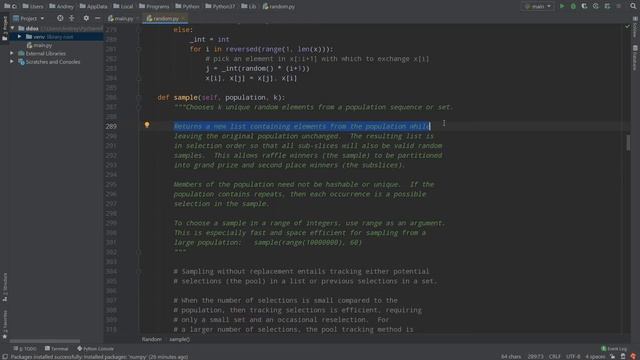Open the Structure tool window on left strip
The image size is (640, 360).
[x=5, y=288]
